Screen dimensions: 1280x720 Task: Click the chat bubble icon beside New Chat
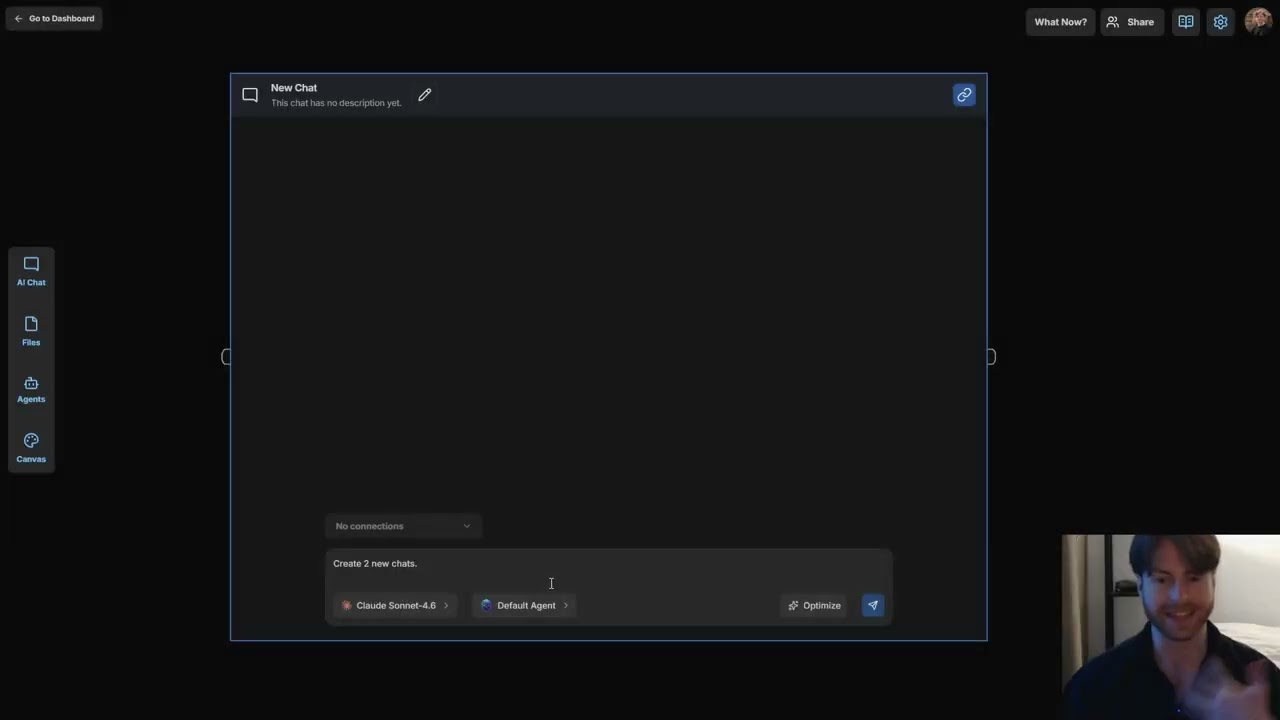tap(250, 95)
